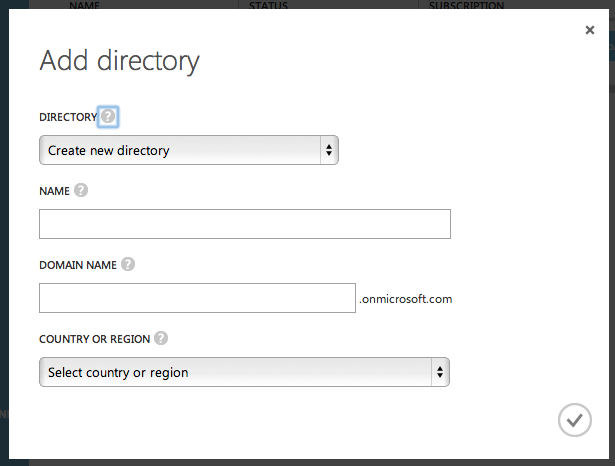Sort by NAME column header behind dialog

[85, 5]
